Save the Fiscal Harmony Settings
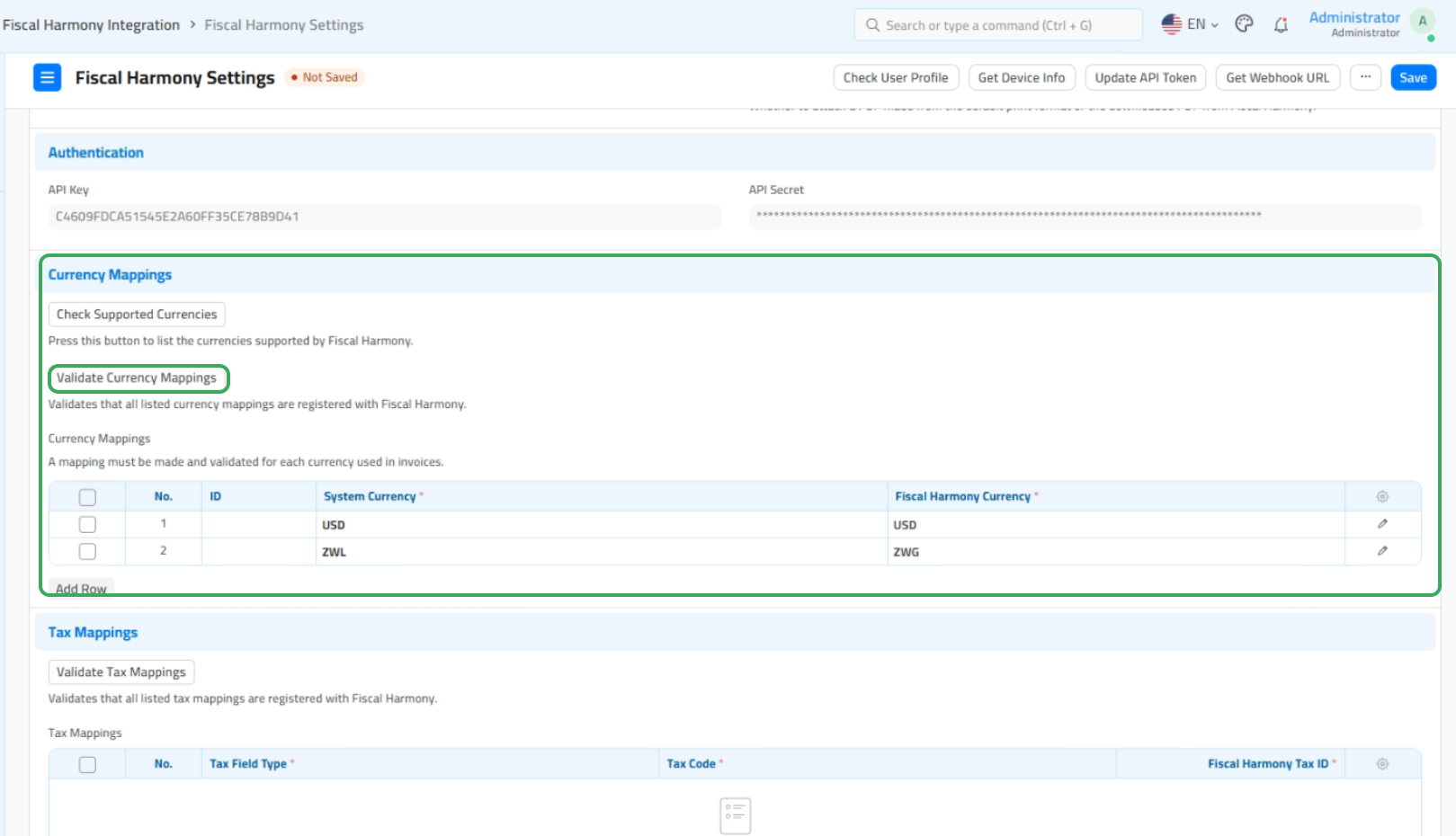The height and width of the screenshot is (836, 1456). (x=1413, y=77)
